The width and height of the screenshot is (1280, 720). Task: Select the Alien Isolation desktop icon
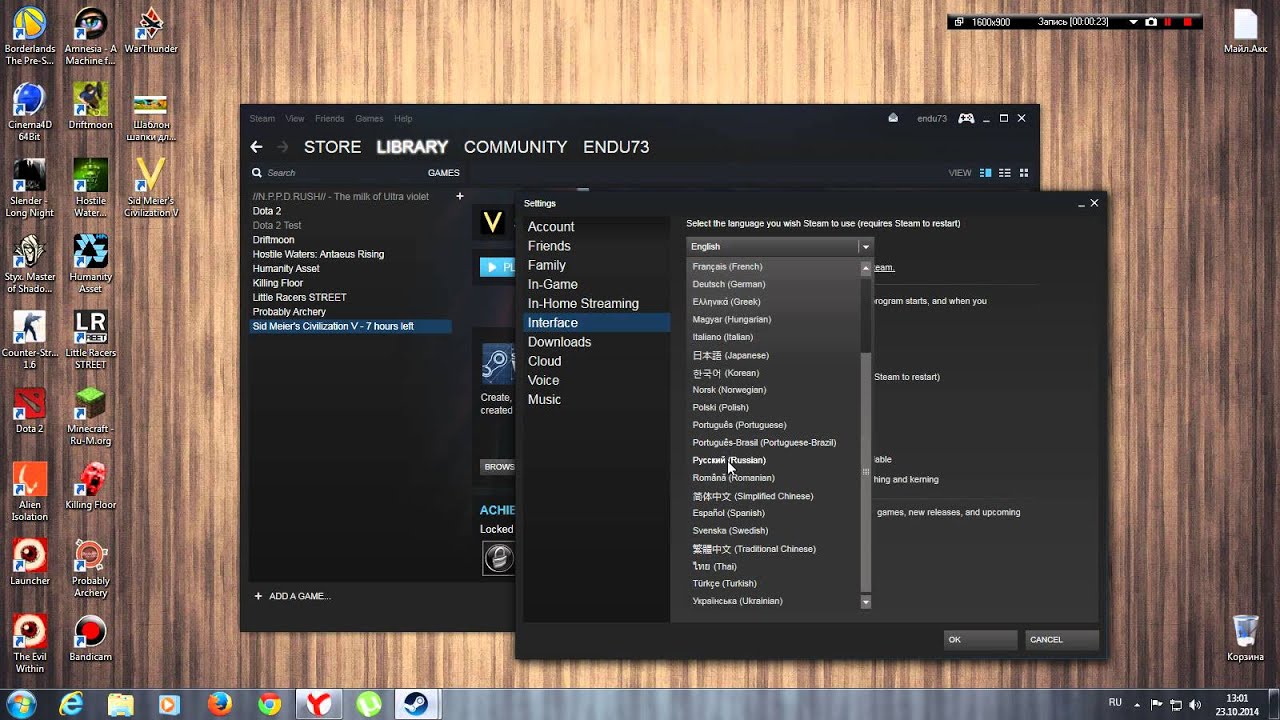point(30,492)
